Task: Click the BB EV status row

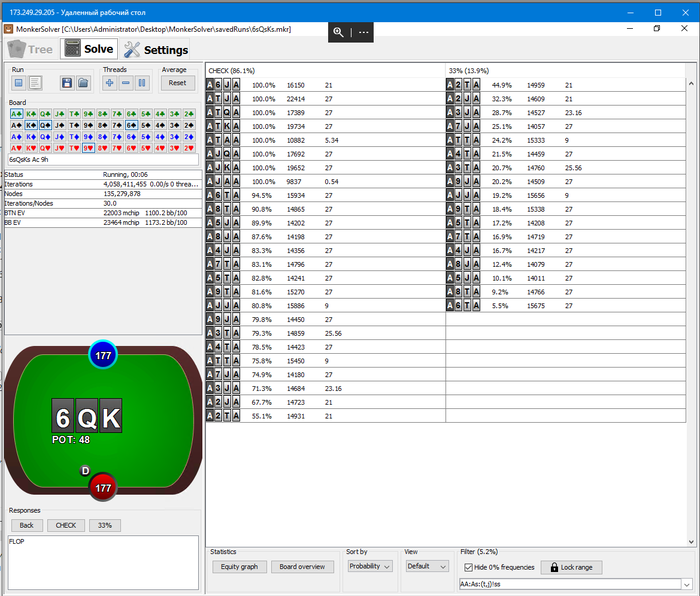Action: click(103, 222)
